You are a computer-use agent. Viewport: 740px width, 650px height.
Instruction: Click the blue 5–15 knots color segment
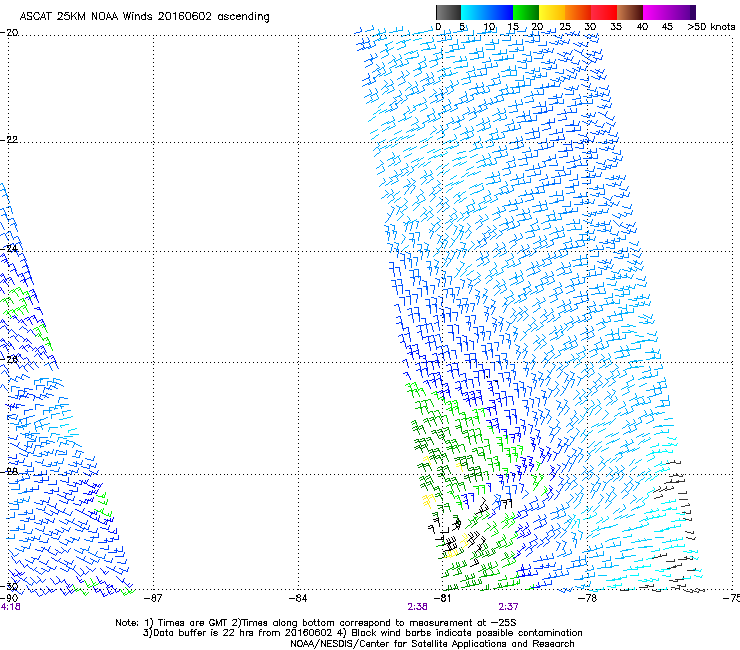[x=487, y=12]
